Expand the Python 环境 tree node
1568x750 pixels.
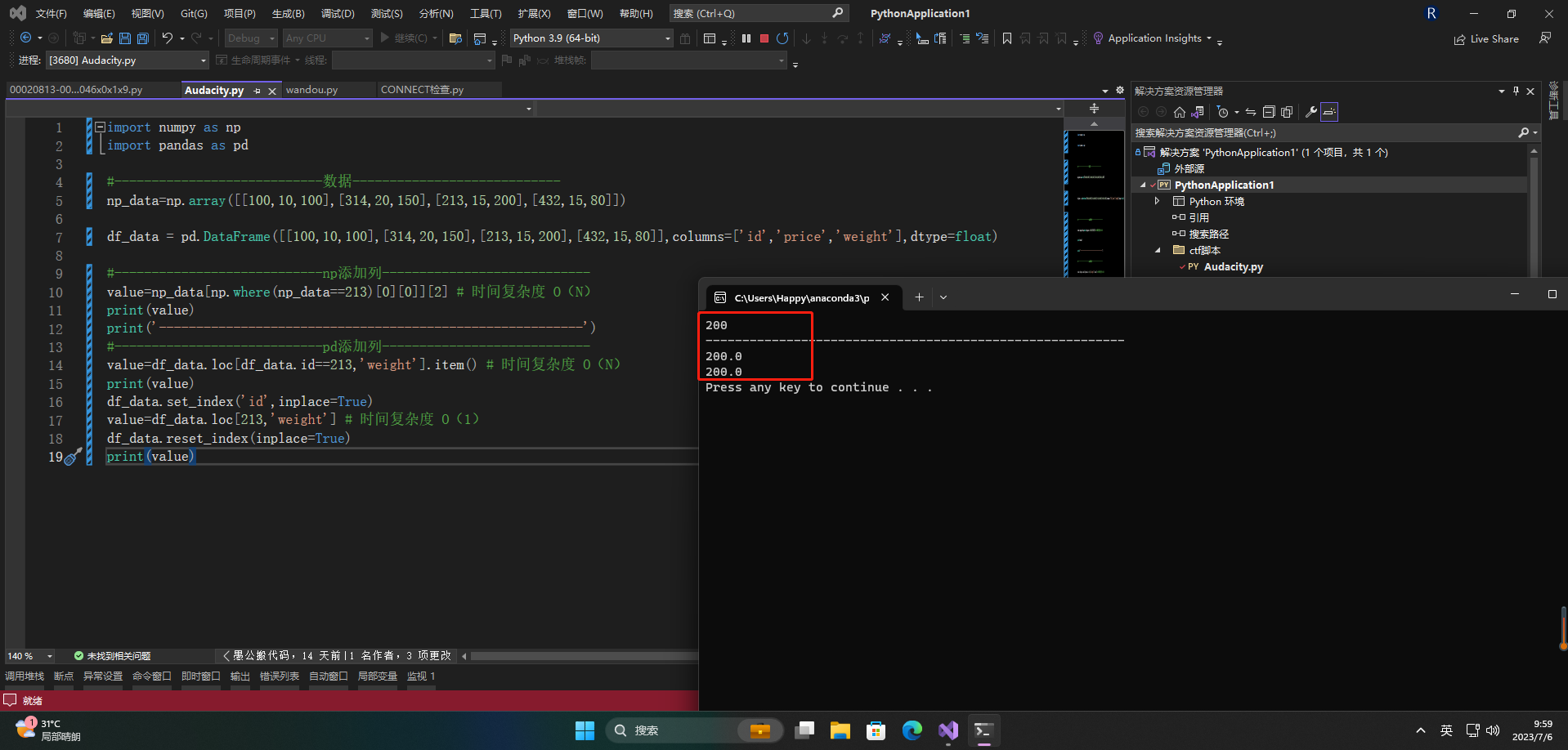(1157, 201)
